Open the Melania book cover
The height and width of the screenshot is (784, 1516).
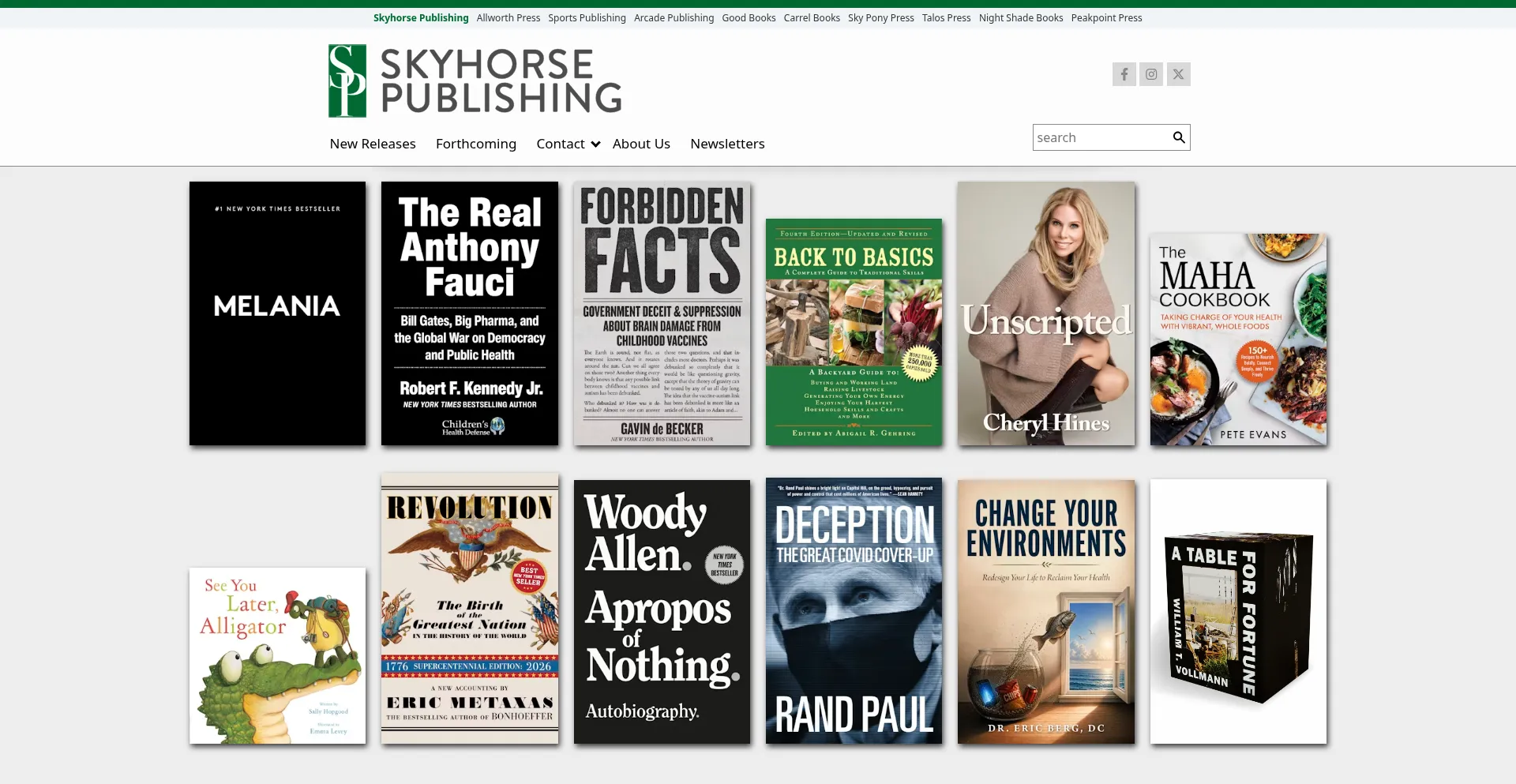(277, 313)
